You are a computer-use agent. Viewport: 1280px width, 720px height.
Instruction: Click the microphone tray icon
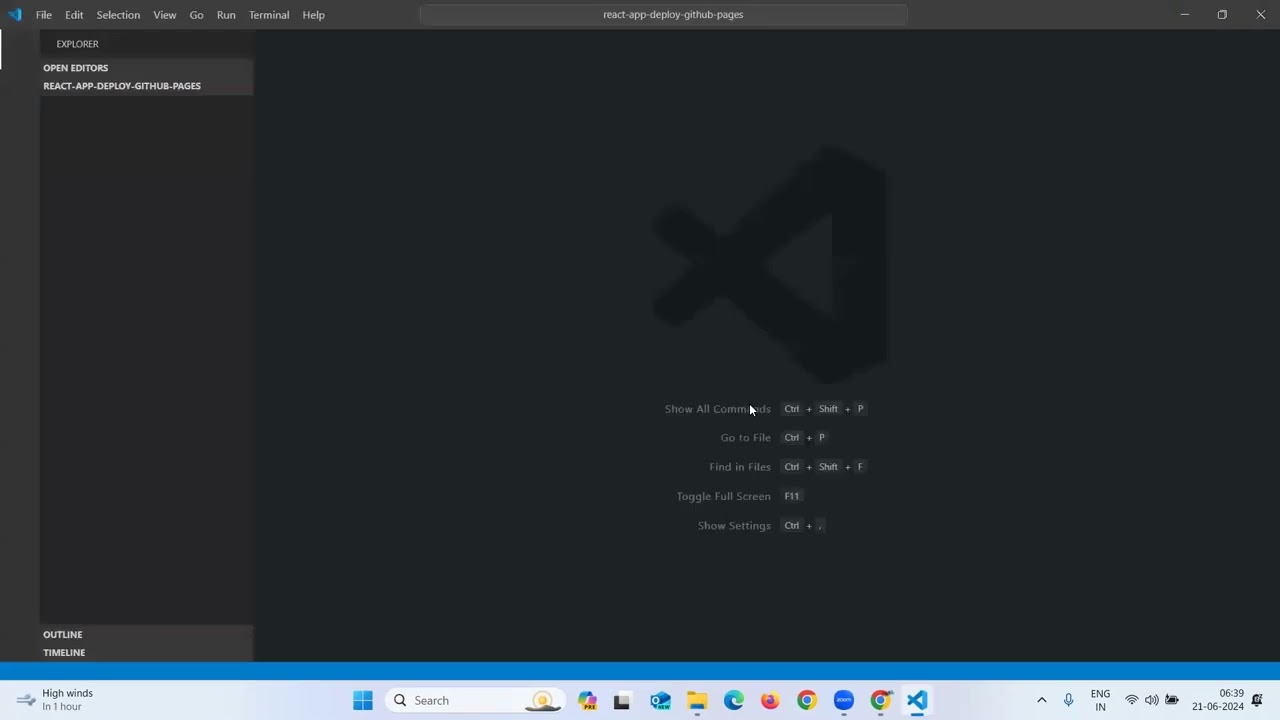coord(1068,700)
